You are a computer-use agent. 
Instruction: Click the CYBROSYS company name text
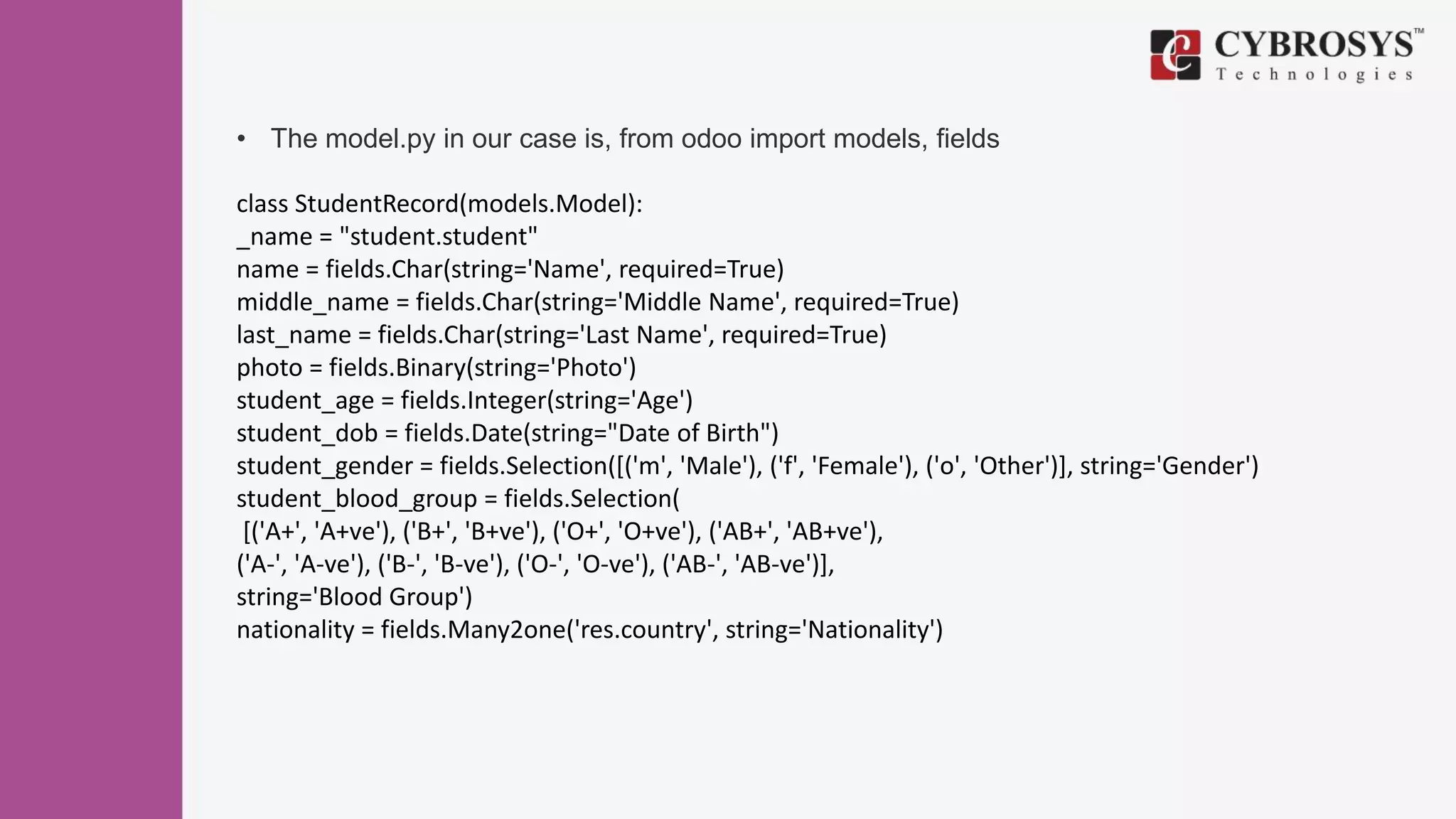click(x=1314, y=45)
